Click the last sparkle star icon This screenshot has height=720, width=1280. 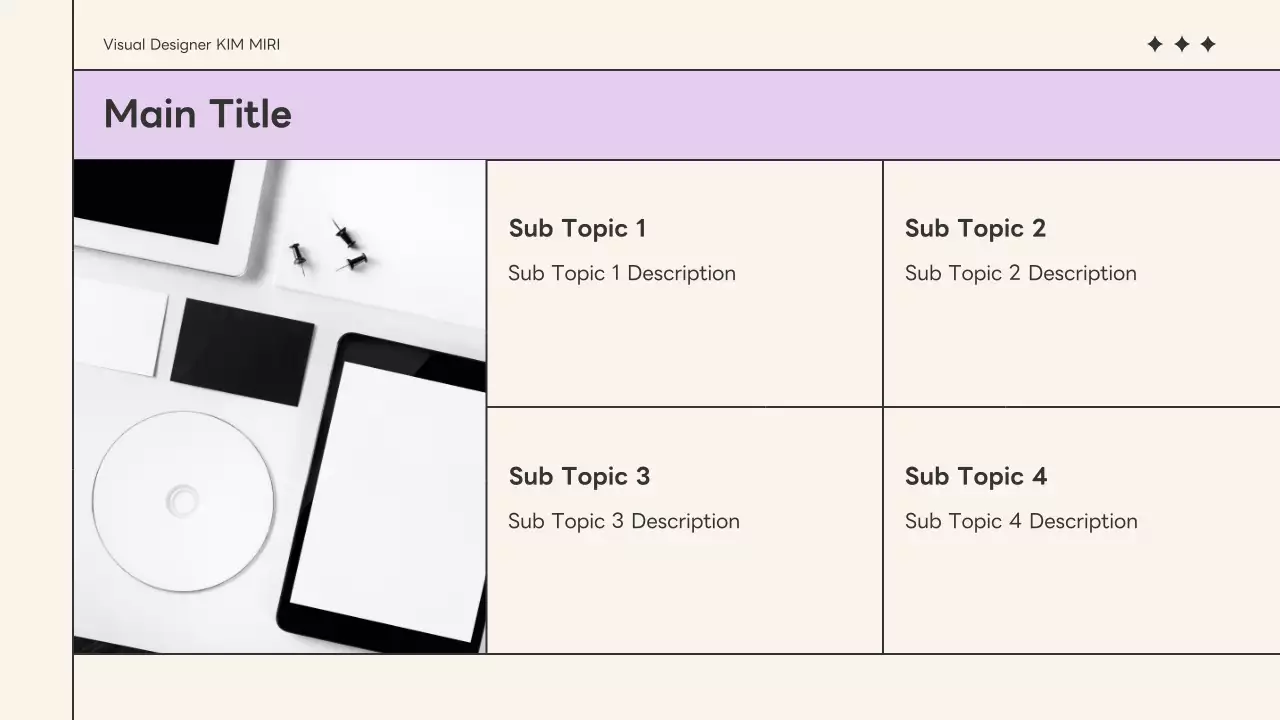(1208, 44)
